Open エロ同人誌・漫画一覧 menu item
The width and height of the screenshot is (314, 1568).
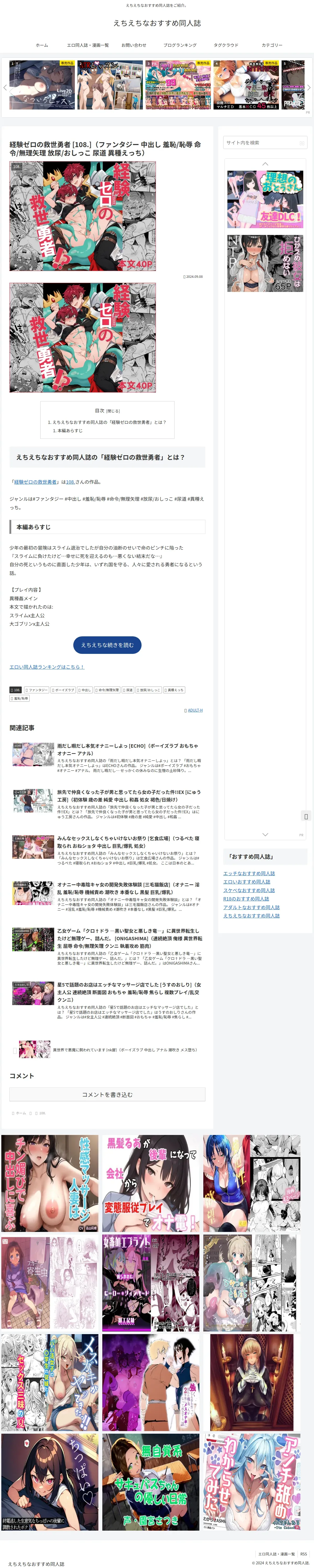pyautogui.click(x=88, y=45)
